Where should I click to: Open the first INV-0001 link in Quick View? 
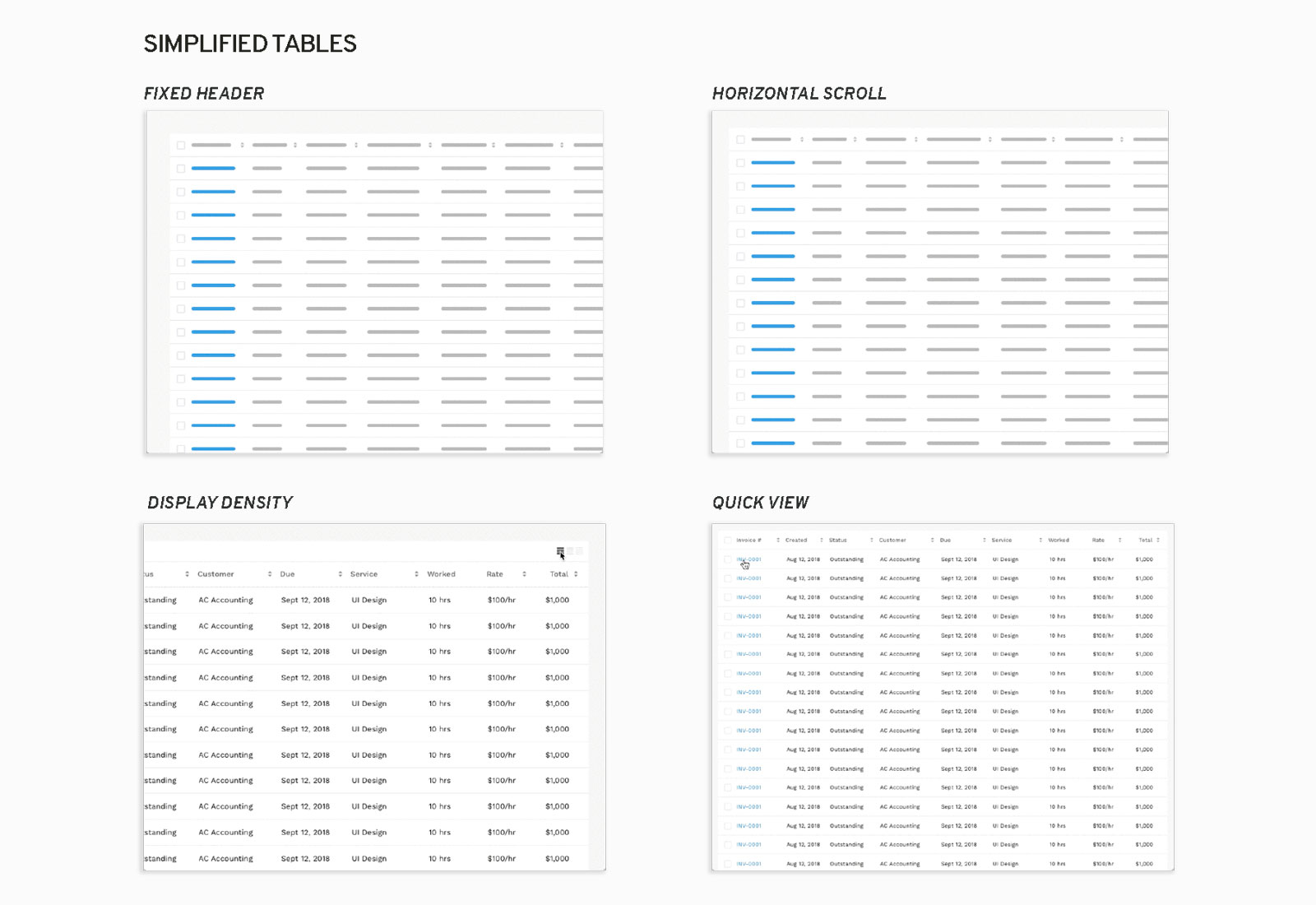[x=748, y=559]
